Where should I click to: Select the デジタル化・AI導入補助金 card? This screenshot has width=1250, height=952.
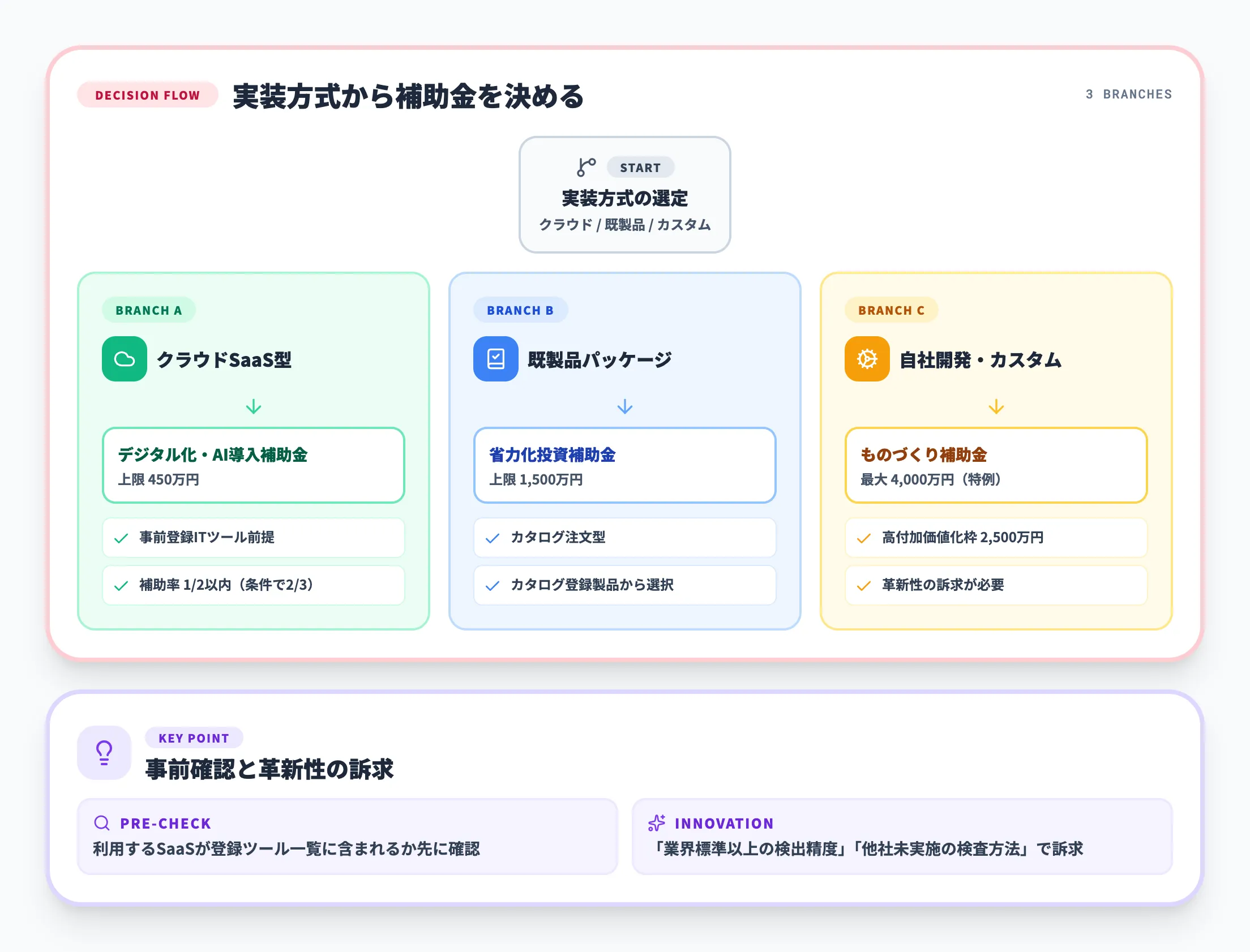(253, 465)
